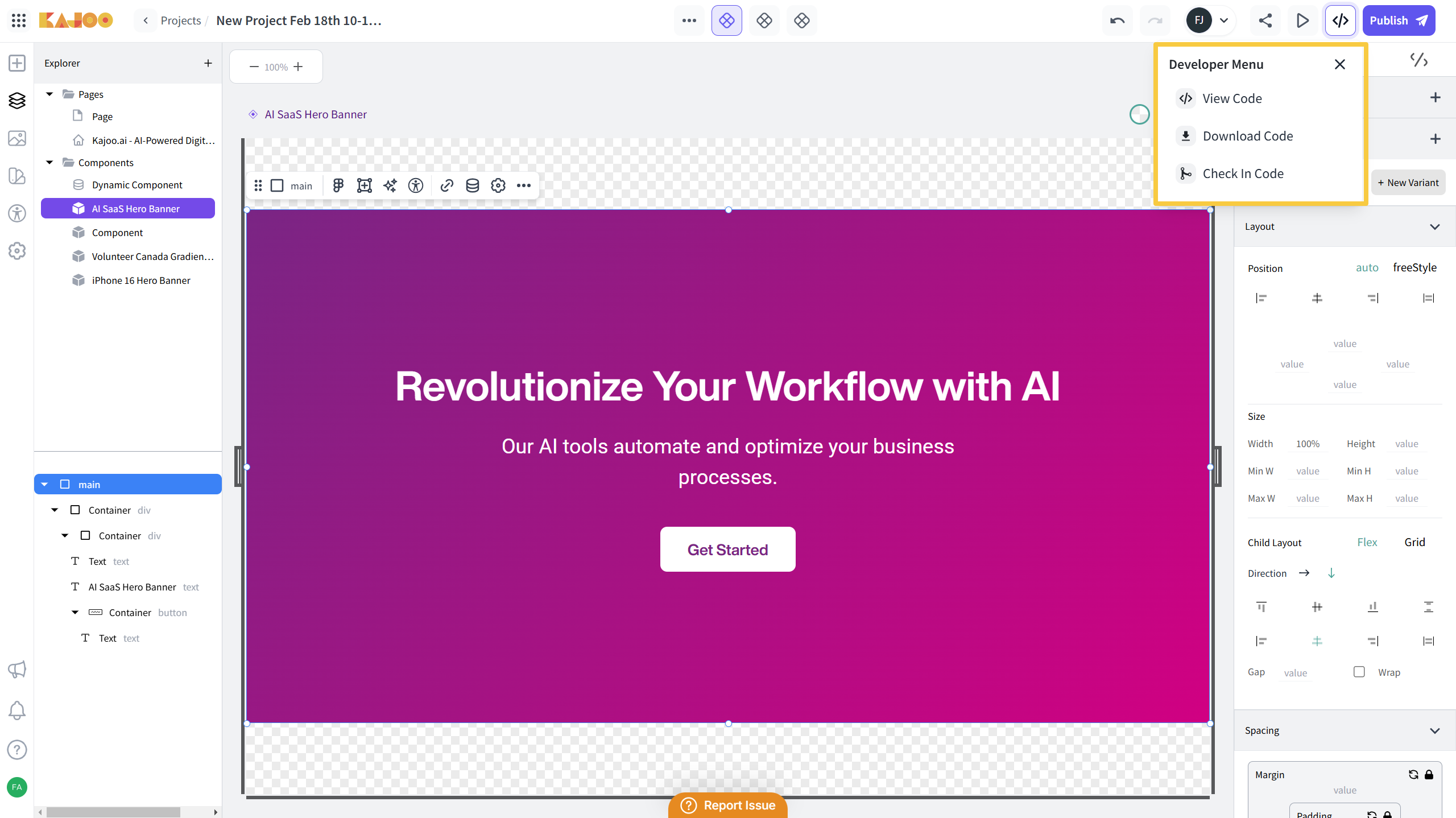Switch position mode to freeStyle

1414,267
